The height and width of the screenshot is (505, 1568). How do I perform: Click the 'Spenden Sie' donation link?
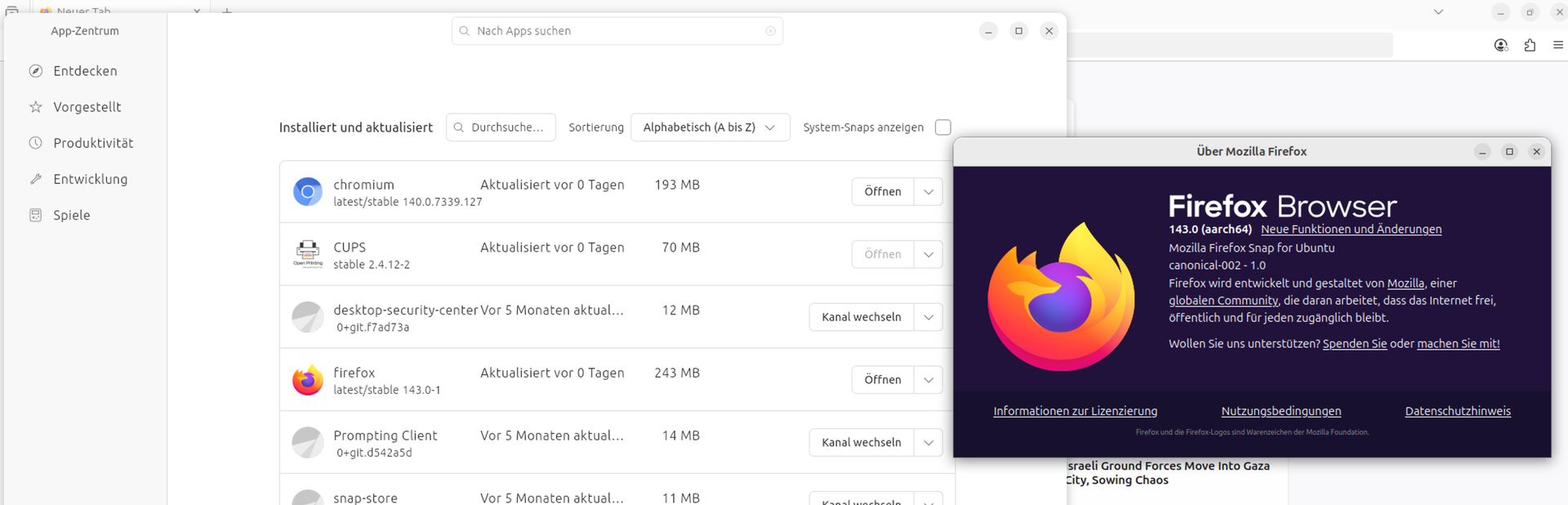(x=1354, y=344)
